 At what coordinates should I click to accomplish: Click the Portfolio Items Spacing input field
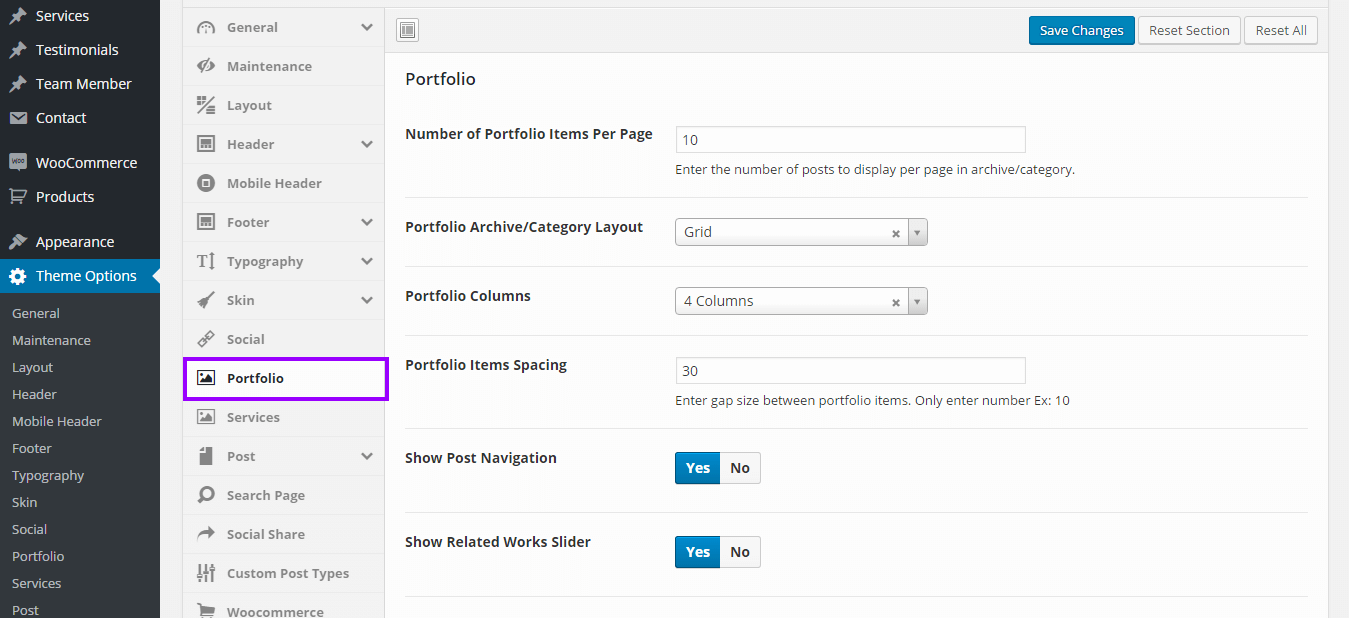[850, 371]
